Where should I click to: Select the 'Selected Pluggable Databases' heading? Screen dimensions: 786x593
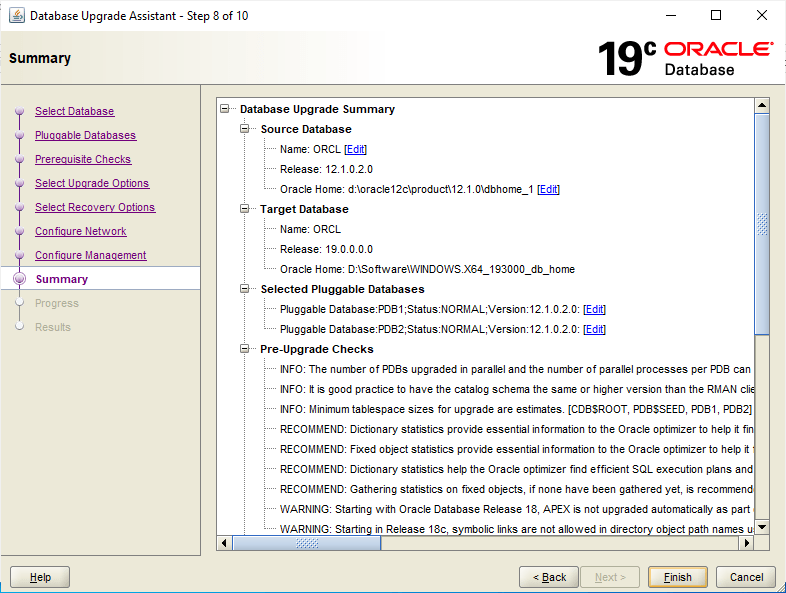click(x=342, y=289)
